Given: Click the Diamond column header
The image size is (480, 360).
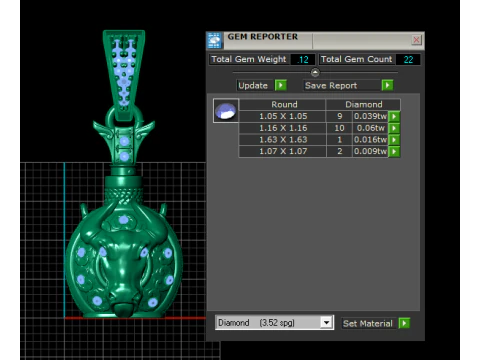Looking at the screenshot, I should [363, 104].
